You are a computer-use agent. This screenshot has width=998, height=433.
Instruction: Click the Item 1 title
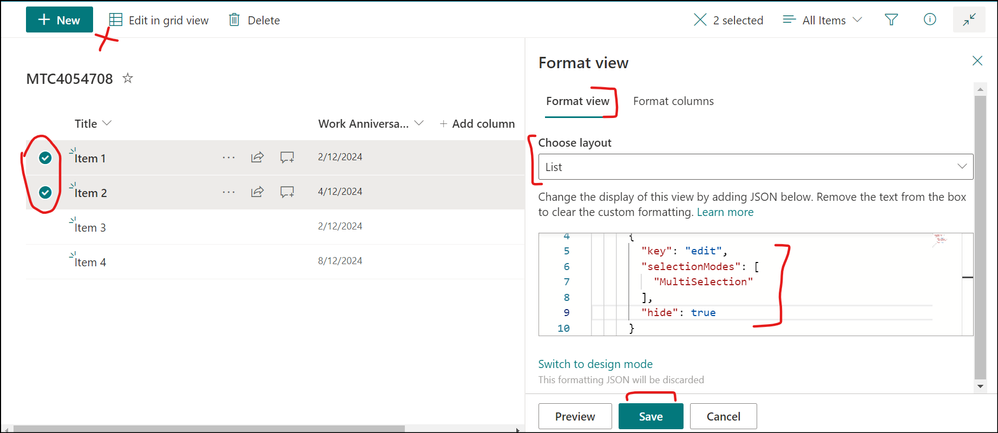[x=90, y=159]
